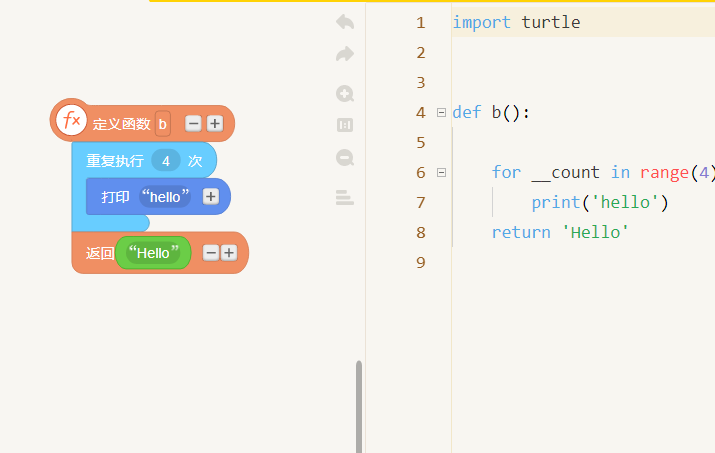Click the redo arrow icon

coord(345,54)
